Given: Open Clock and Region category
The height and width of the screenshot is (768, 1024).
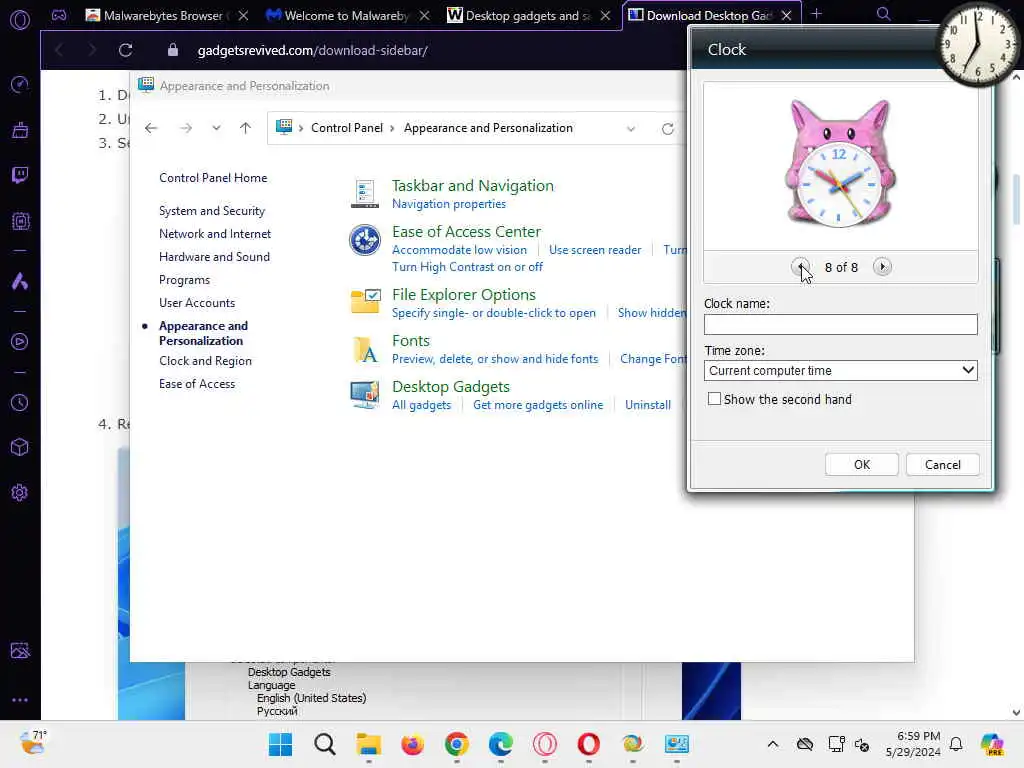Looking at the screenshot, I should 205,361.
